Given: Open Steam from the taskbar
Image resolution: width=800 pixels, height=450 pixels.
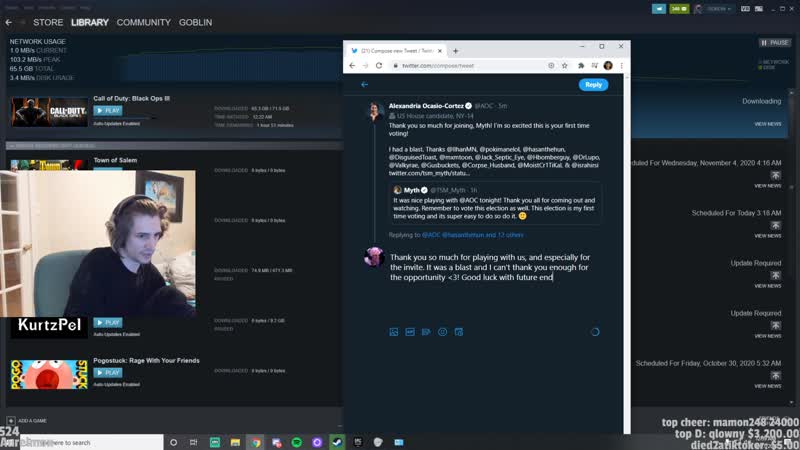Looking at the screenshot, I should click(337, 442).
